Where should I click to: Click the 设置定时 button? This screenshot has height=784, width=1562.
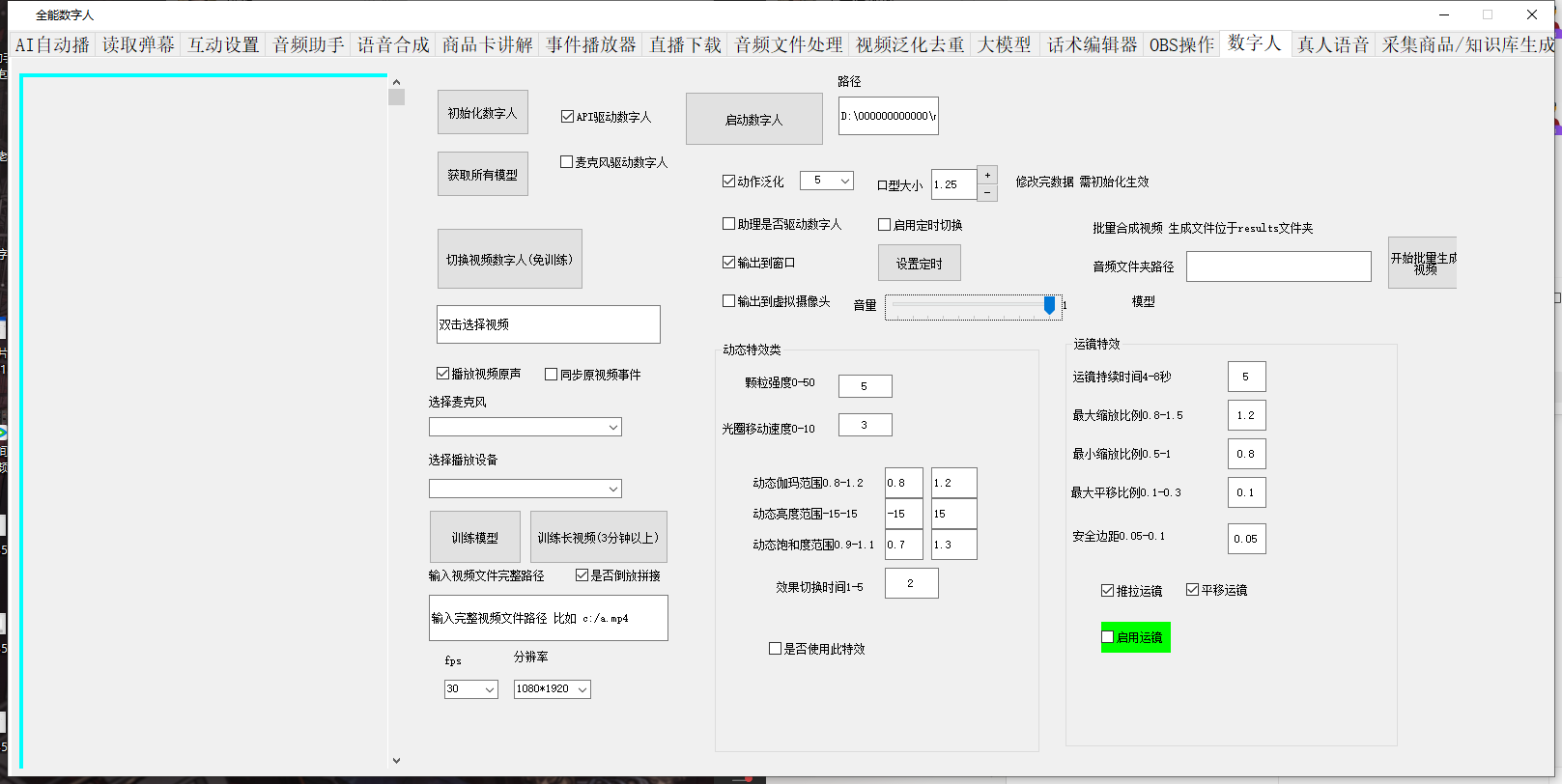click(x=919, y=263)
